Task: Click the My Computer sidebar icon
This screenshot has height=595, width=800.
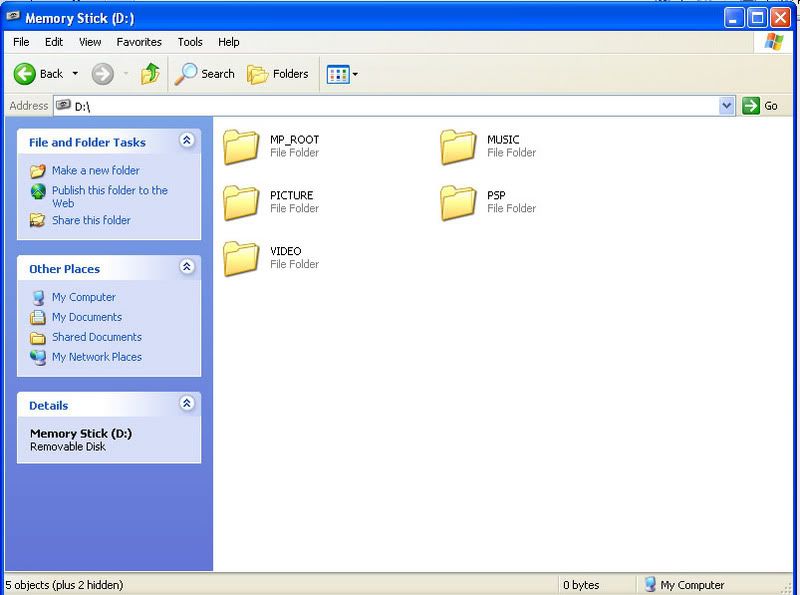Action: pyautogui.click(x=38, y=298)
